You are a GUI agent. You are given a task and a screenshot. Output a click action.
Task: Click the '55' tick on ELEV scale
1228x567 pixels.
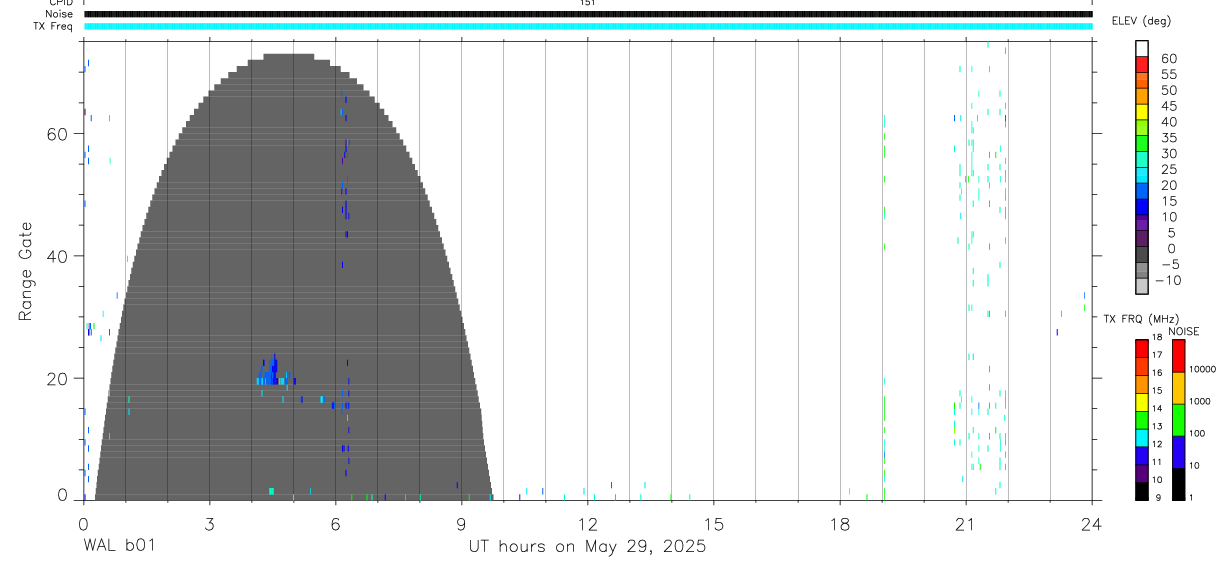coord(1168,74)
